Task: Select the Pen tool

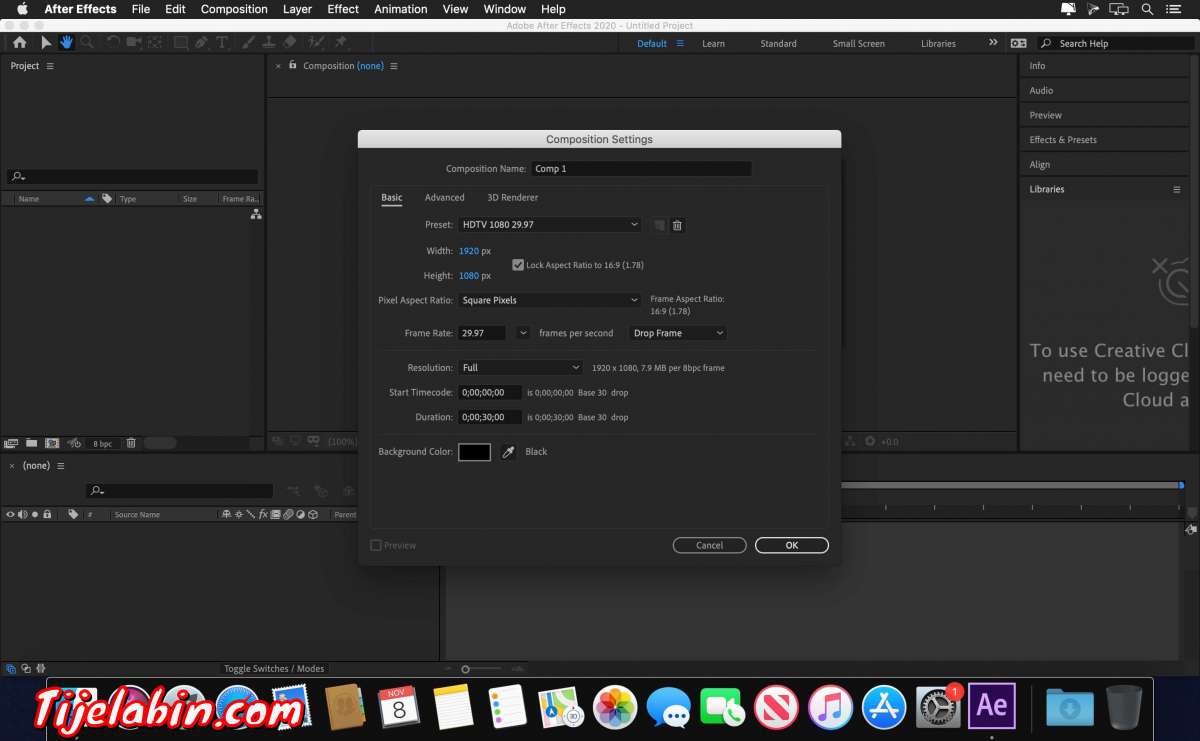Action: [202, 43]
